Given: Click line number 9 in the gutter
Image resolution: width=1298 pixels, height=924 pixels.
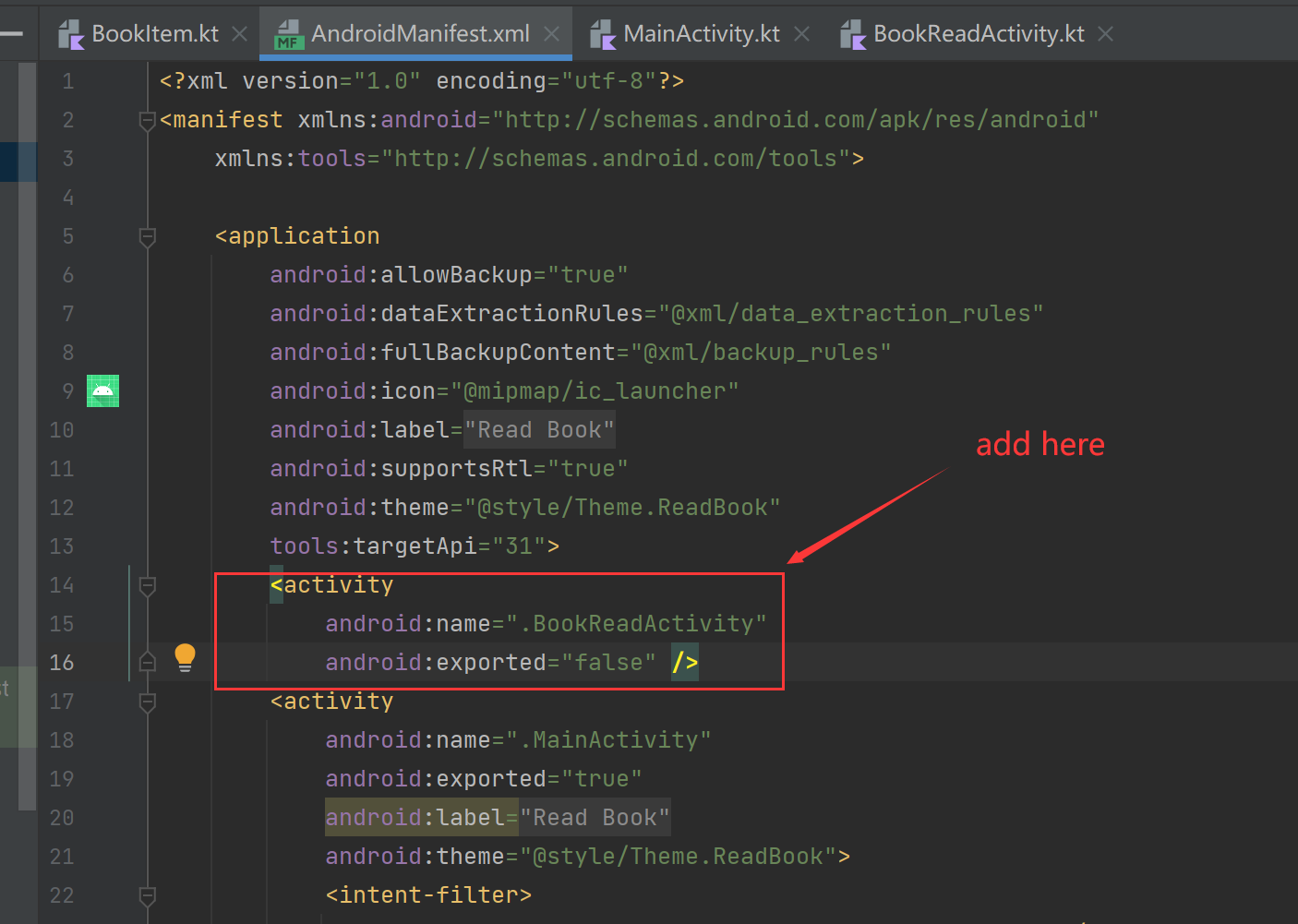Looking at the screenshot, I should pyautogui.click(x=67, y=391).
